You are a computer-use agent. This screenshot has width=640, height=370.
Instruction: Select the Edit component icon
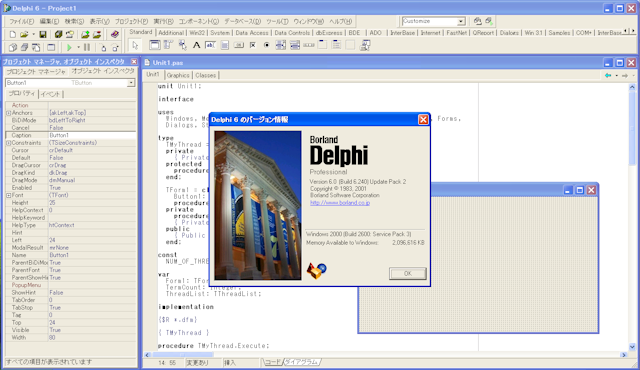point(211,45)
